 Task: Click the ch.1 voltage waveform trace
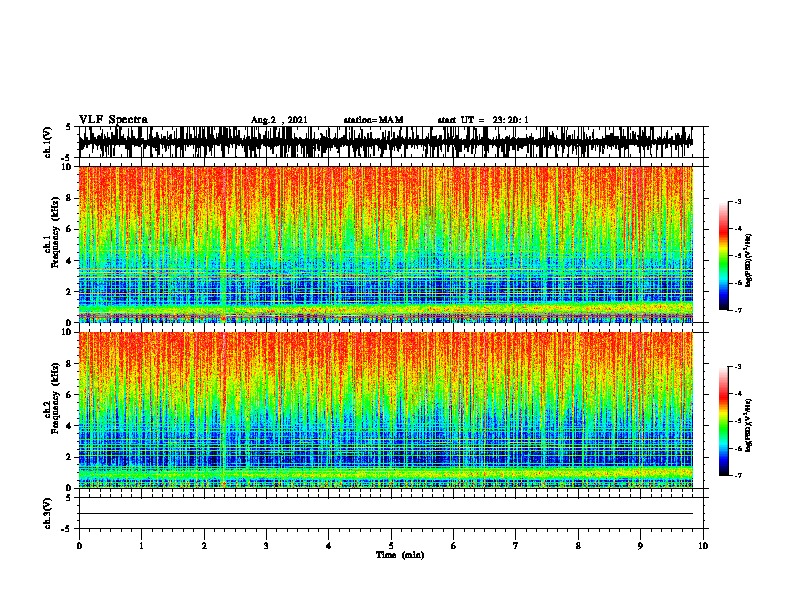click(386, 142)
